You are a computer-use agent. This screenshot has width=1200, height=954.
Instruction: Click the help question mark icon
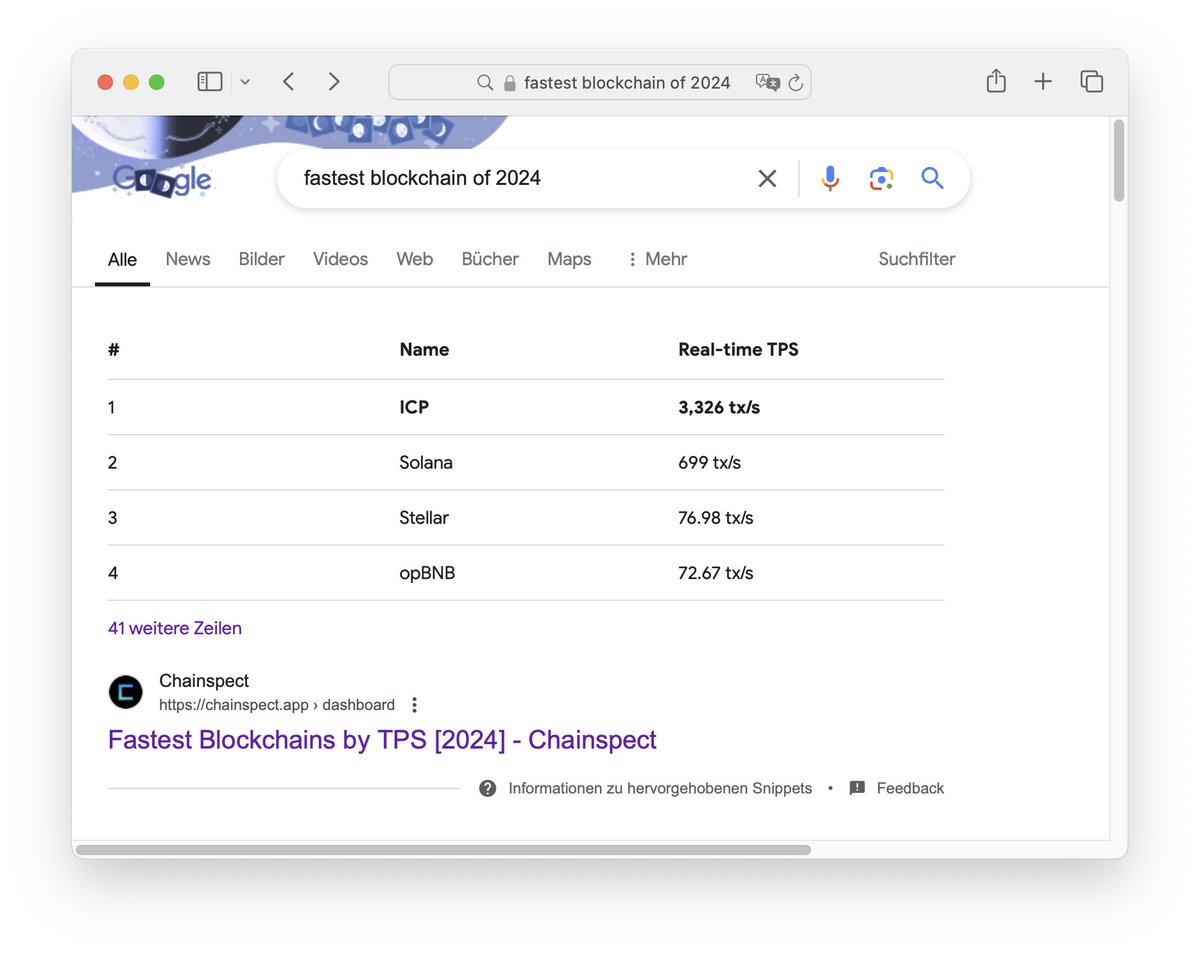pos(488,788)
